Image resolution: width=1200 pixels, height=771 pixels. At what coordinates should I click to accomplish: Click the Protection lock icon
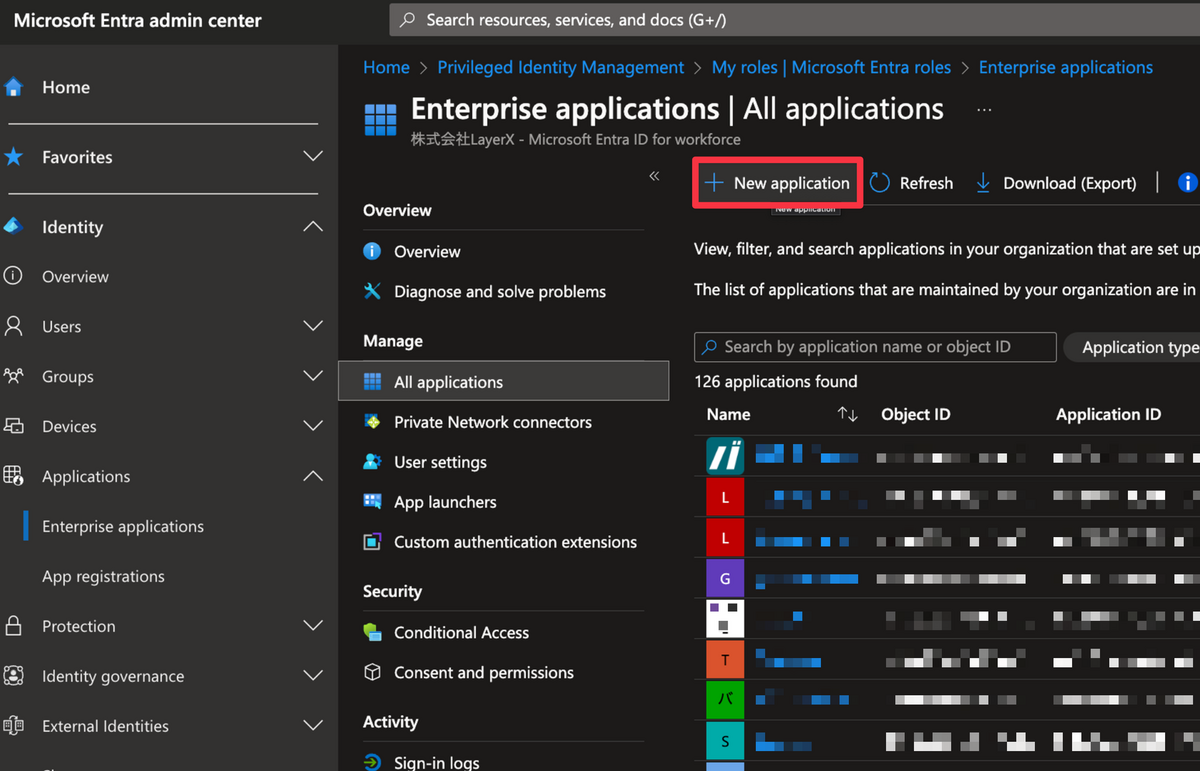pyautogui.click(x=13, y=626)
